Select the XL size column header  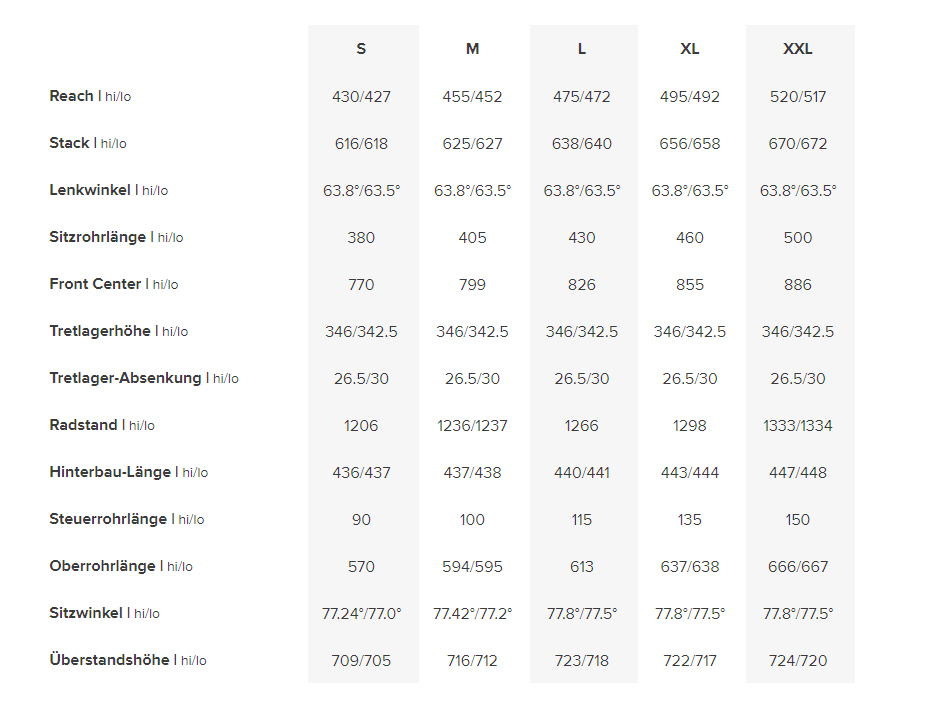[x=689, y=49]
